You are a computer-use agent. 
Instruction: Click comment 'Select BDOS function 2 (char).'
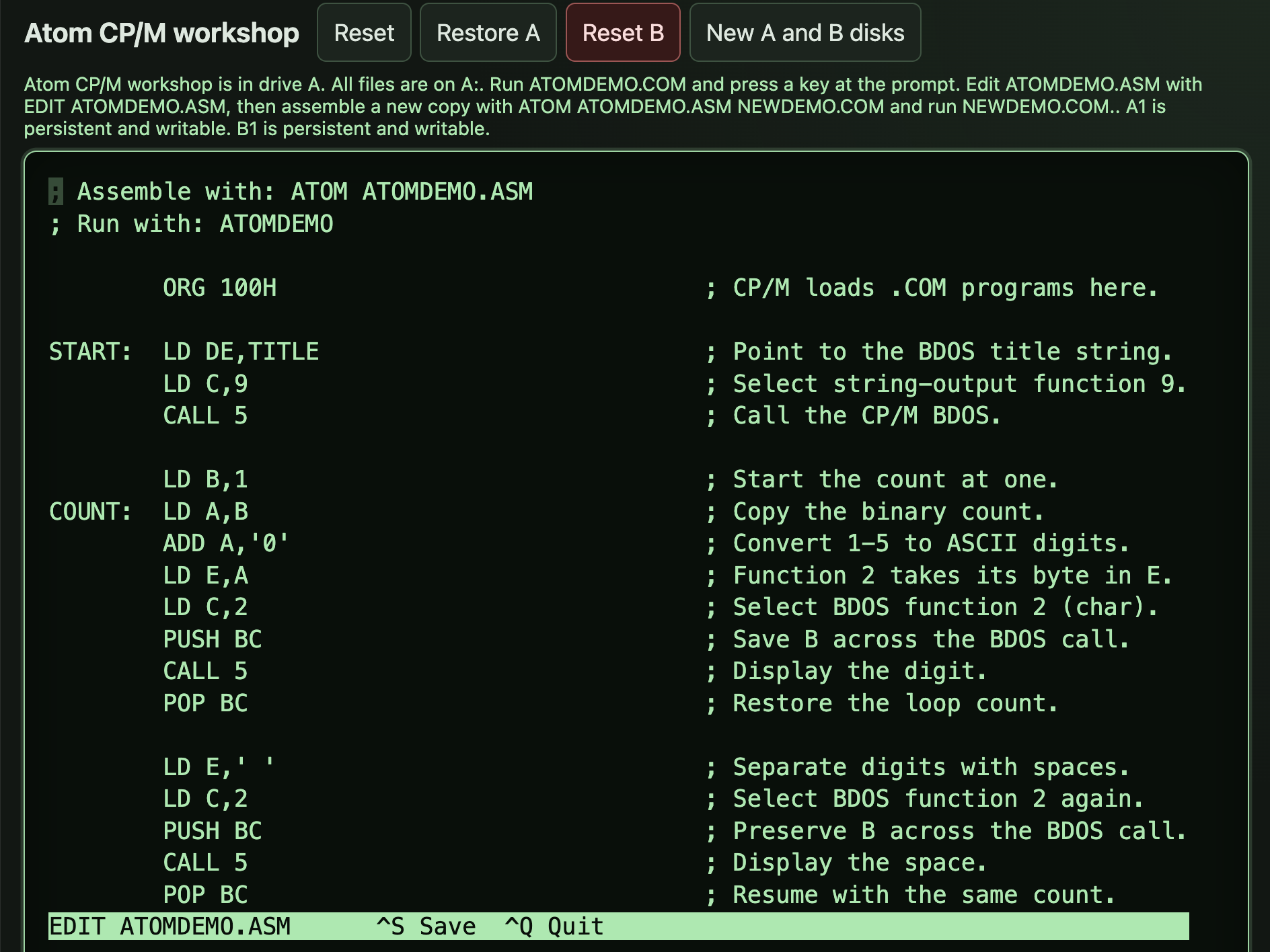point(945,607)
